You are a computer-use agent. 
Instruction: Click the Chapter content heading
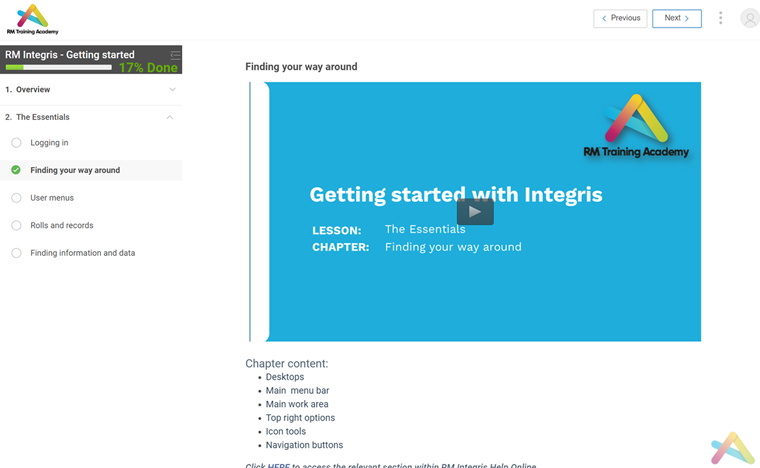pos(286,363)
